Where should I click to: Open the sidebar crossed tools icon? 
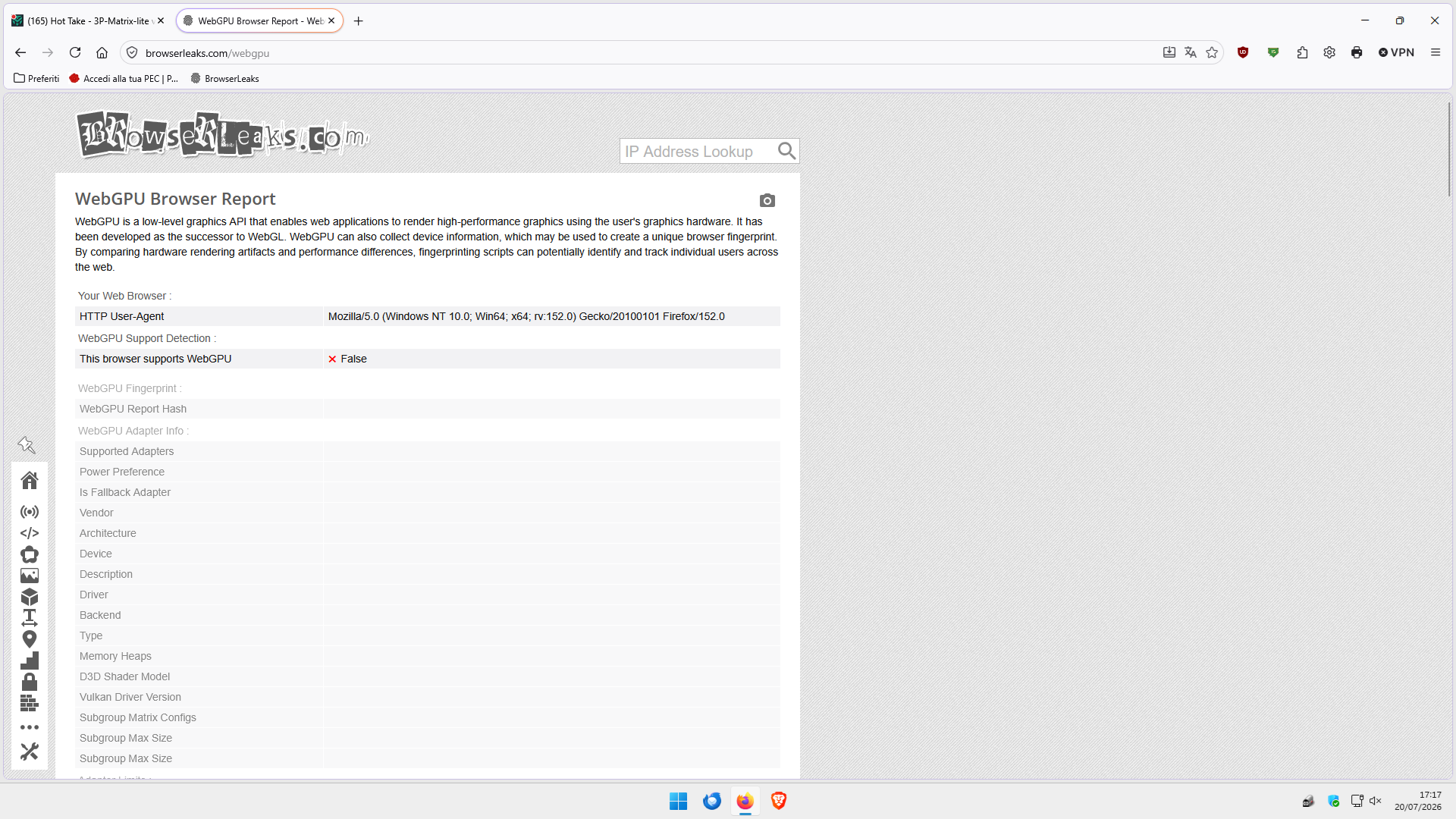point(30,752)
